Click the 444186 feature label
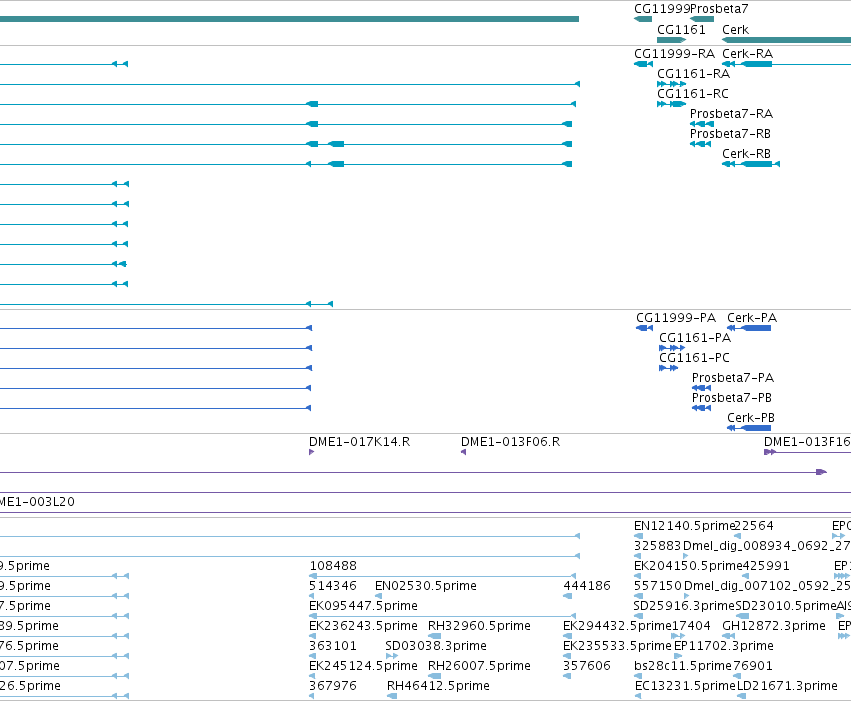The height and width of the screenshot is (701, 851). pos(587,586)
